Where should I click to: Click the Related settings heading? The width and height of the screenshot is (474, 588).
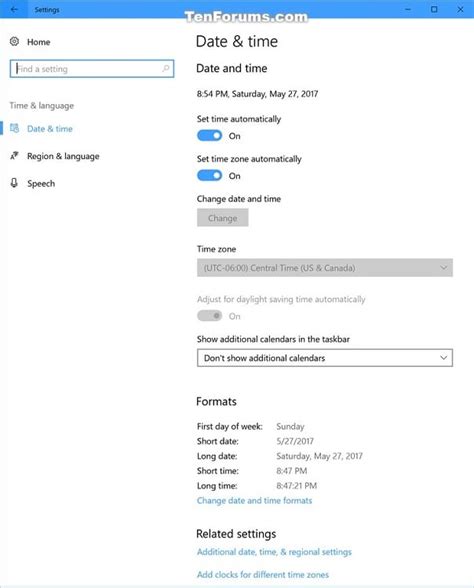236,534
